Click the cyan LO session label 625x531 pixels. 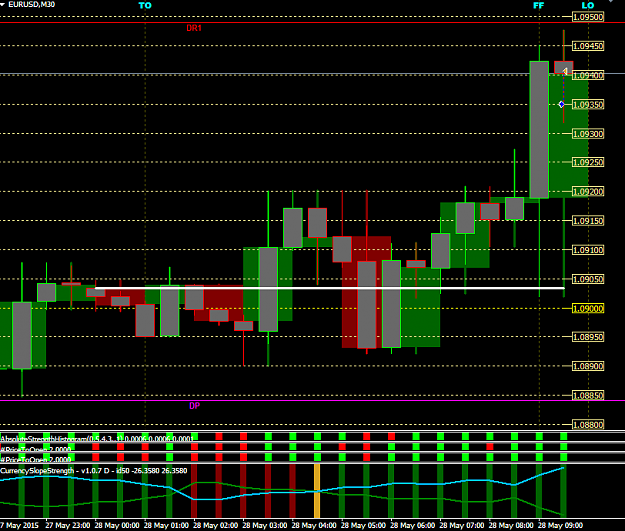[588, 6]
